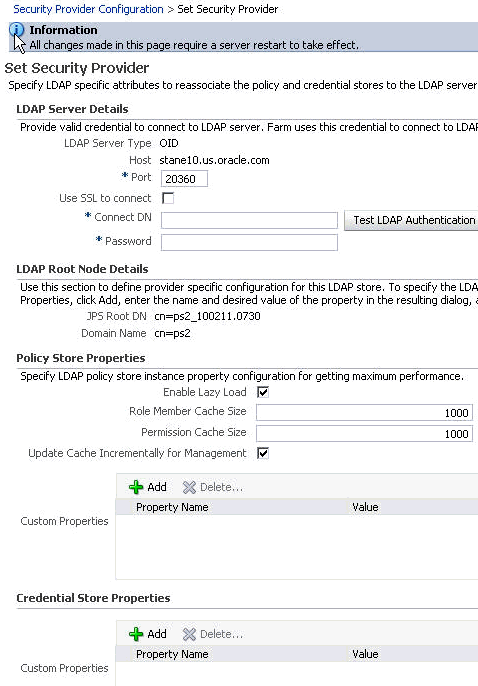Click into the Connect DN field
The image size is (478, 686).
[x=249, y=220]
